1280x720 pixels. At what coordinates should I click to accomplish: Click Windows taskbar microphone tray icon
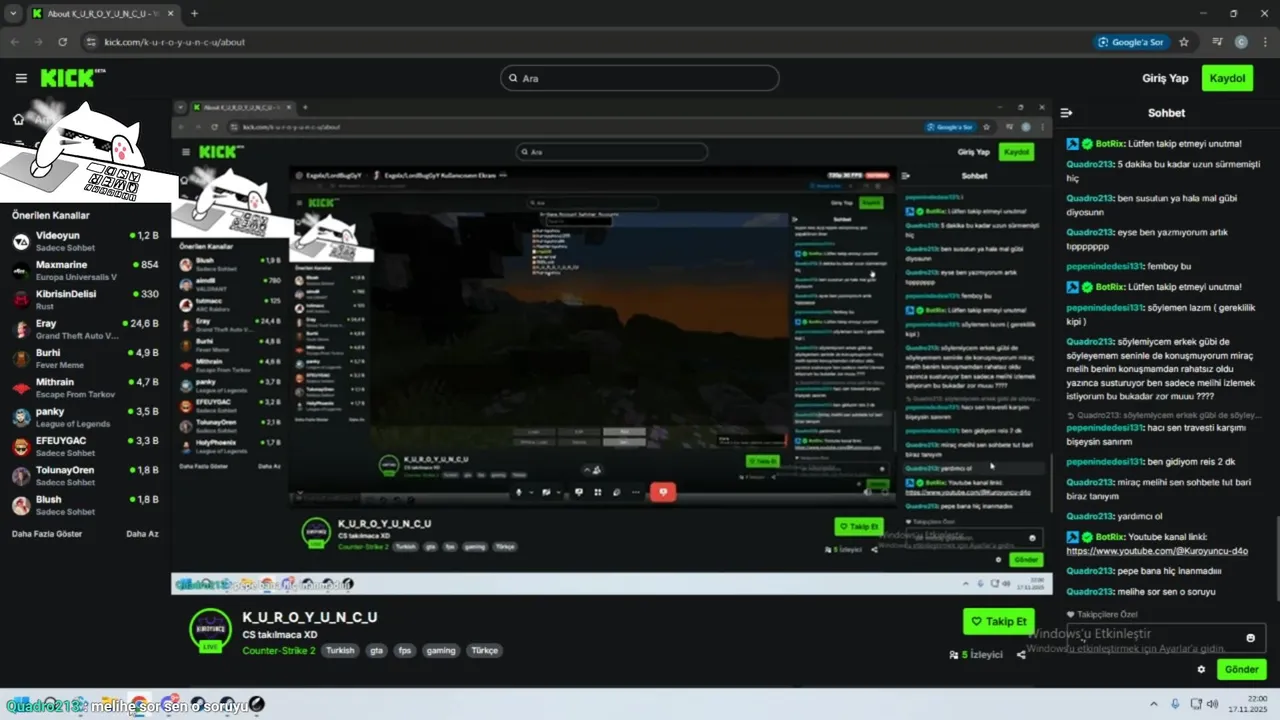(x=1175, y=704)
